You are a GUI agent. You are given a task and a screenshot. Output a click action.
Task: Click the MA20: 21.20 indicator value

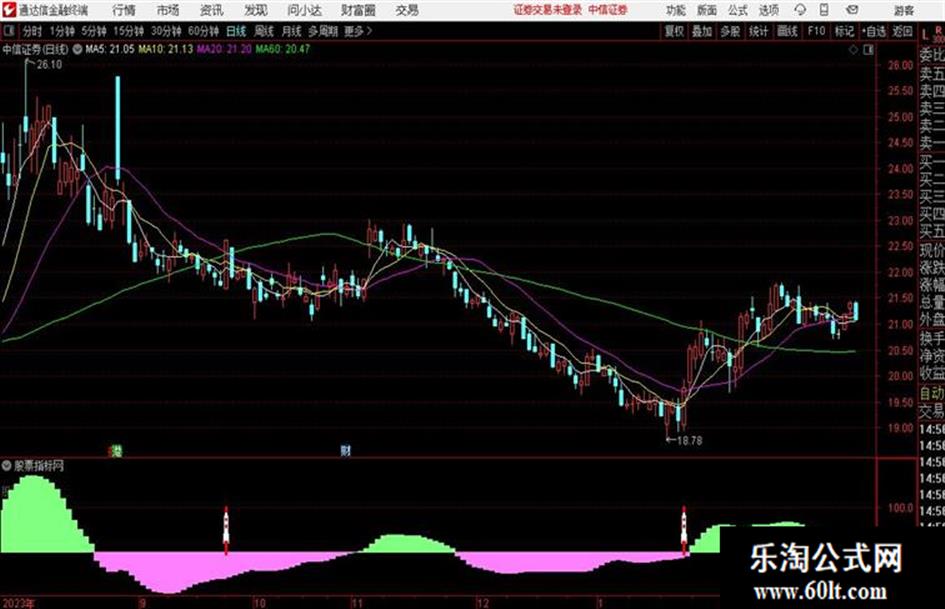coord(224,49)
